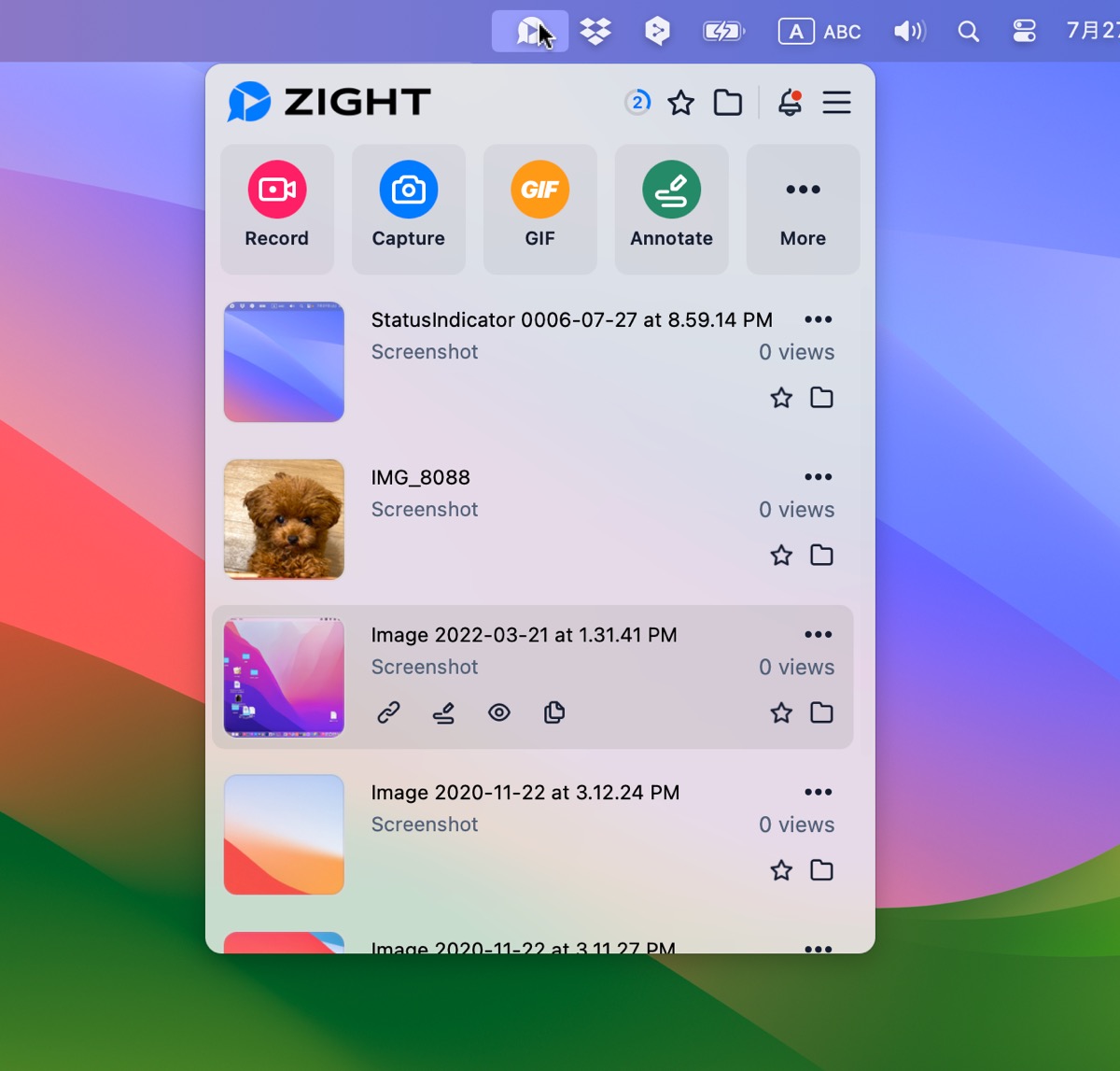This screenshot has height=1071, width=1120.
Task: Create a GIF with the GIF tool
Action: 539,207
